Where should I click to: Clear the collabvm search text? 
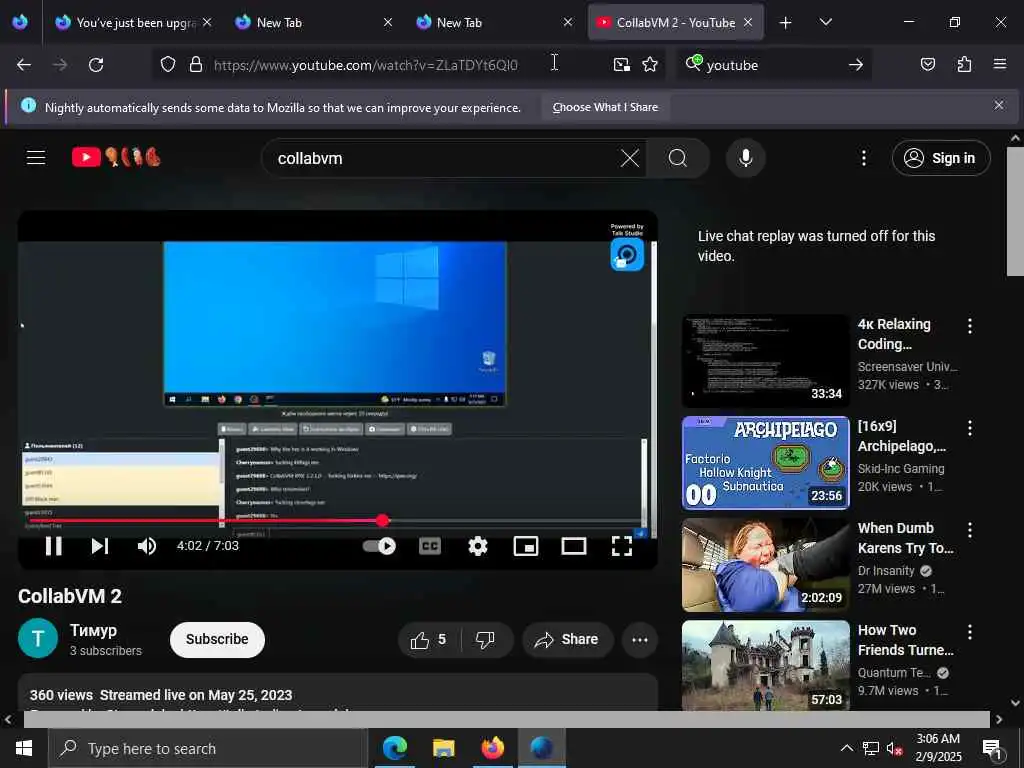[x=630, y=158]
